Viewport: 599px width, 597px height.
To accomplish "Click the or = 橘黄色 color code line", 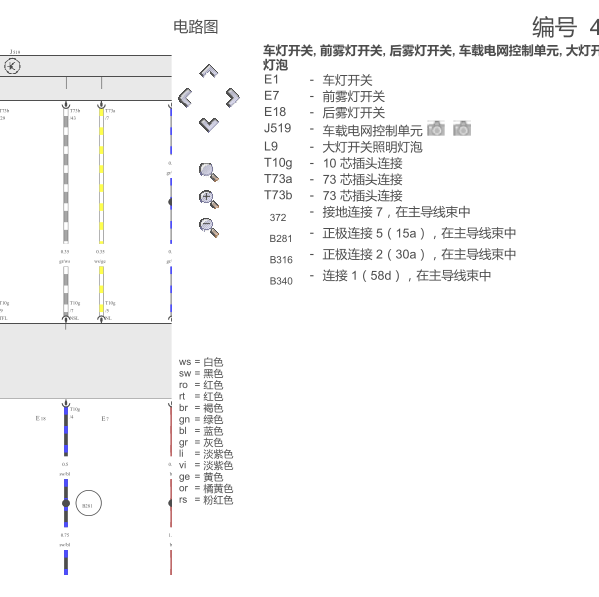I will point(206,488).
